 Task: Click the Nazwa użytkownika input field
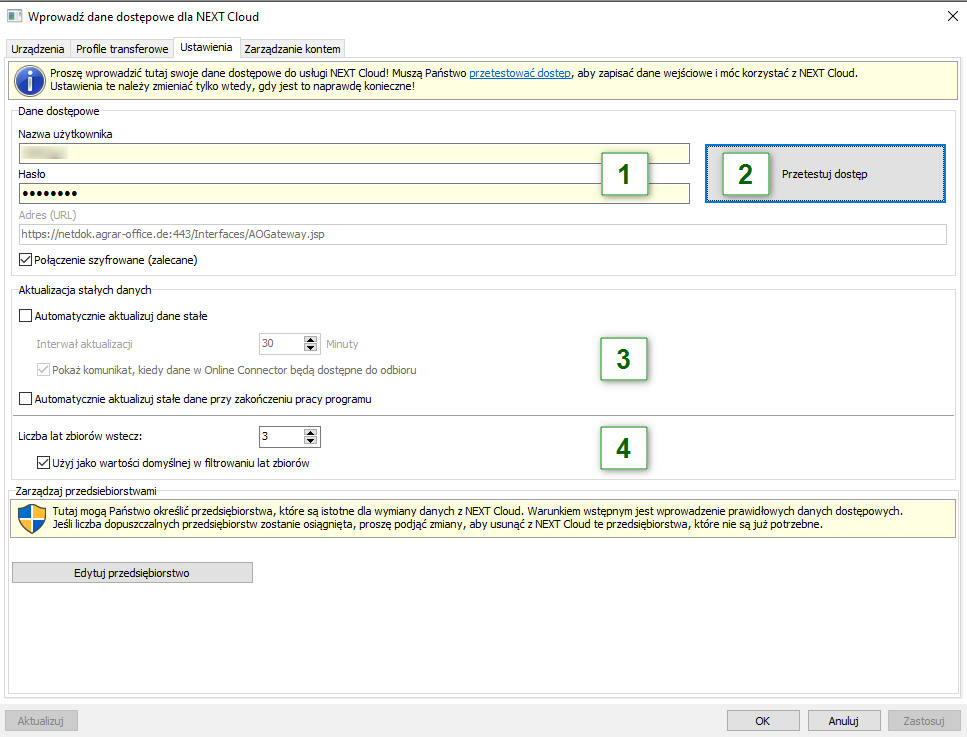click(x=354, y=153)
